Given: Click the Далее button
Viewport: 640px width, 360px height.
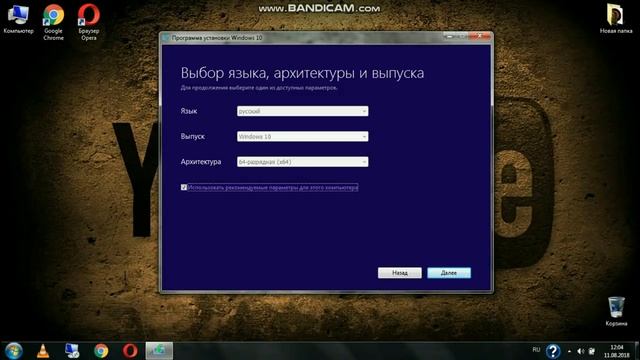Looking at the screenshot, I should pos(449,273).
